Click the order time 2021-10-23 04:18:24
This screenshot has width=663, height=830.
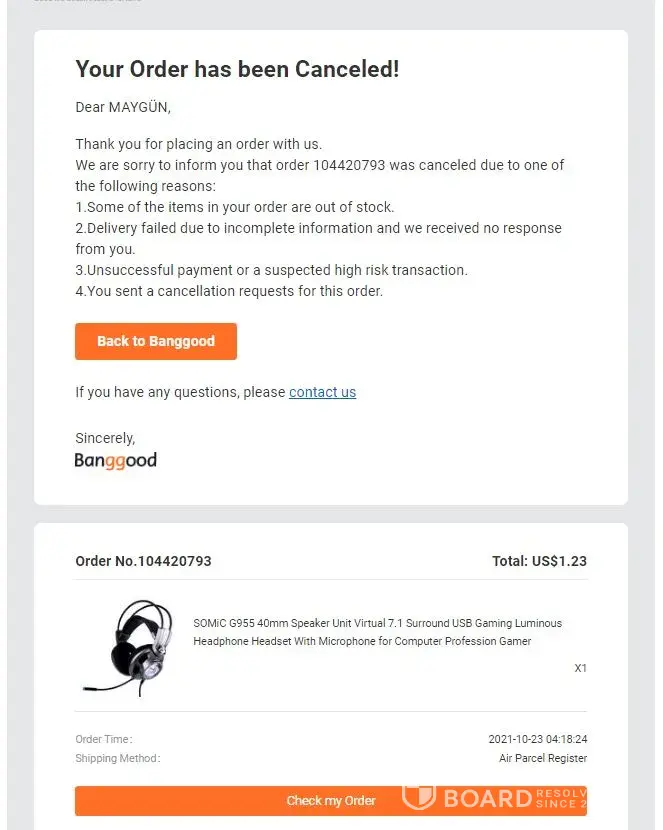coord(537,739)
